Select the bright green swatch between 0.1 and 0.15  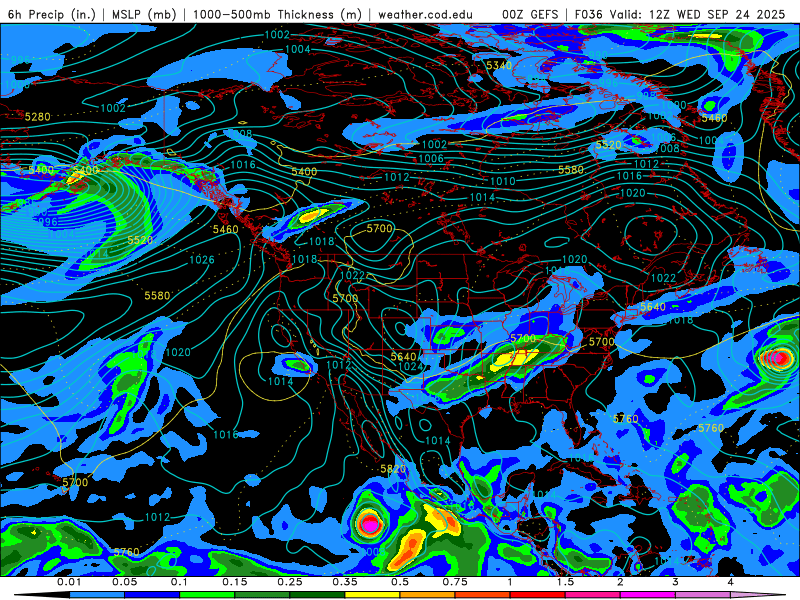(207, 595)
